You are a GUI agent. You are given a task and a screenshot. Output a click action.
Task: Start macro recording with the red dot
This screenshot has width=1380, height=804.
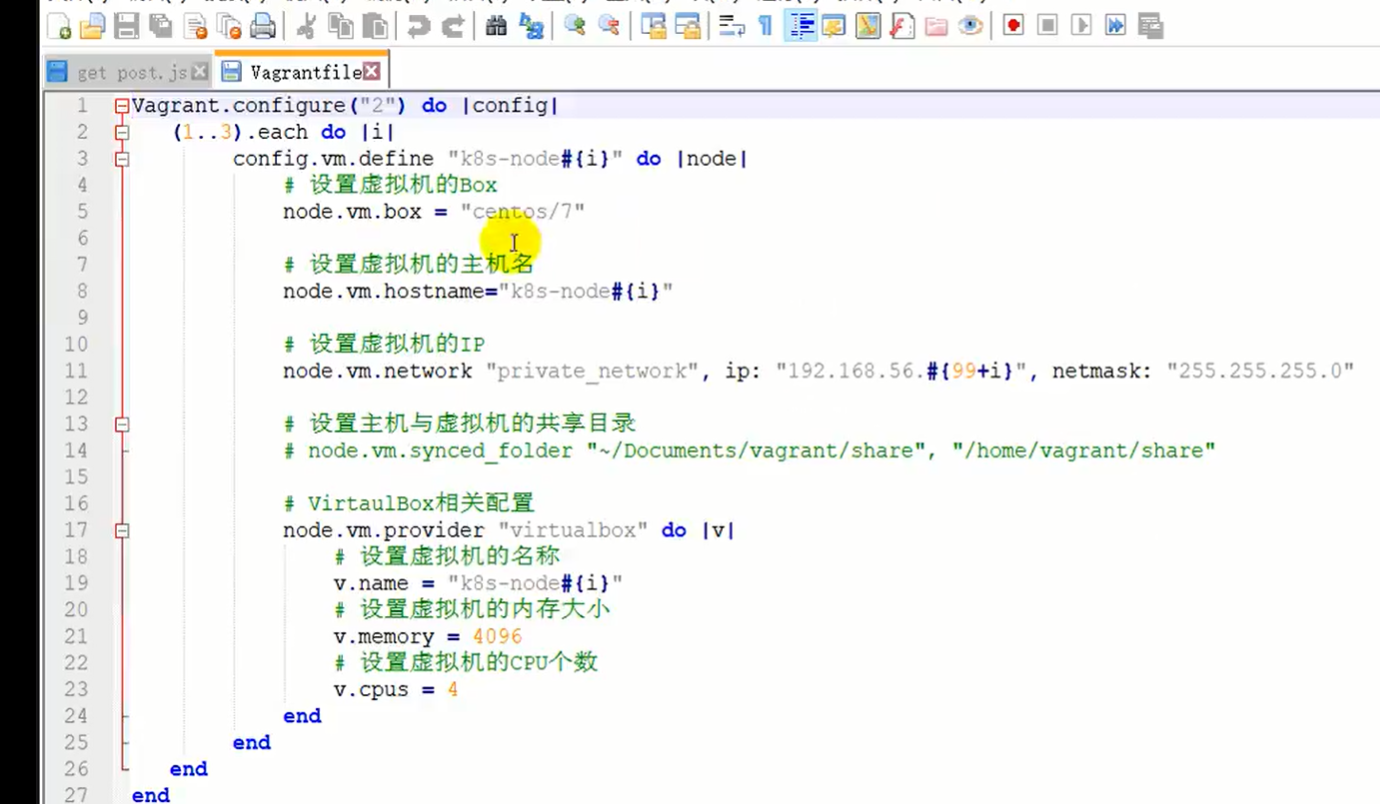tap(1013, 26)
